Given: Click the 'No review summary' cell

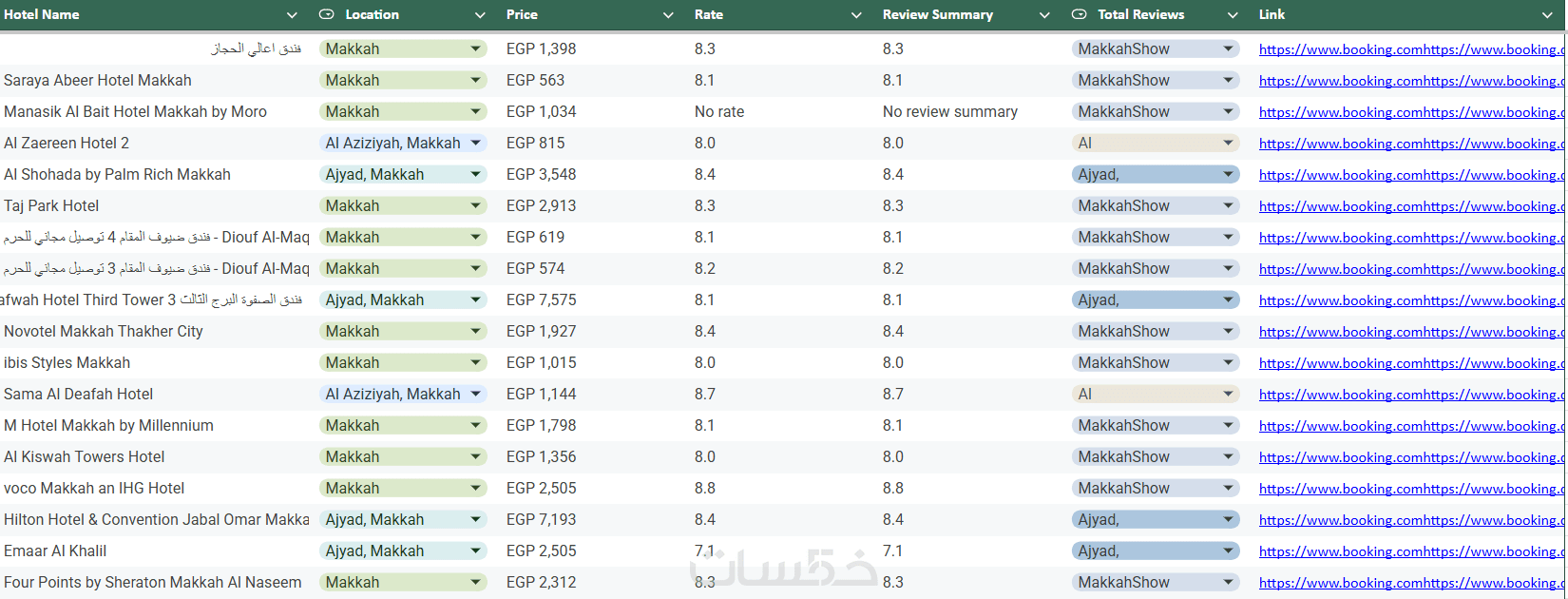Looking at the screenshot, I should (x=949, y=111).
